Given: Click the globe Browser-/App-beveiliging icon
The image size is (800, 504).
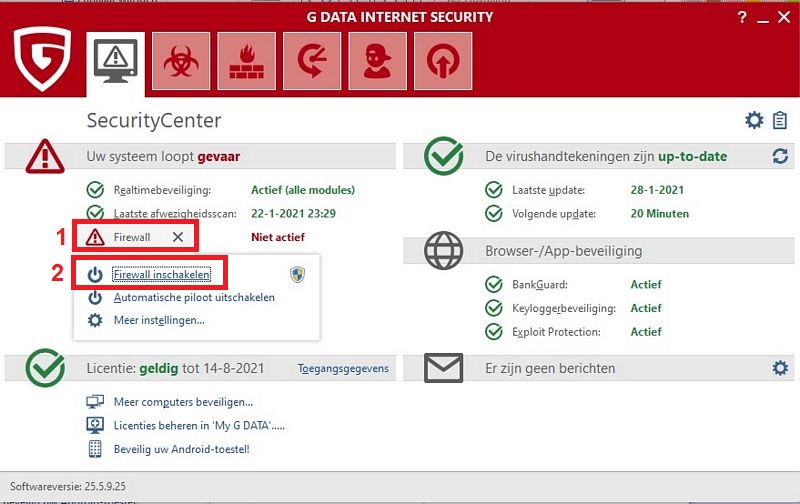Looking at the screenshot, I should tap(443, 250).
